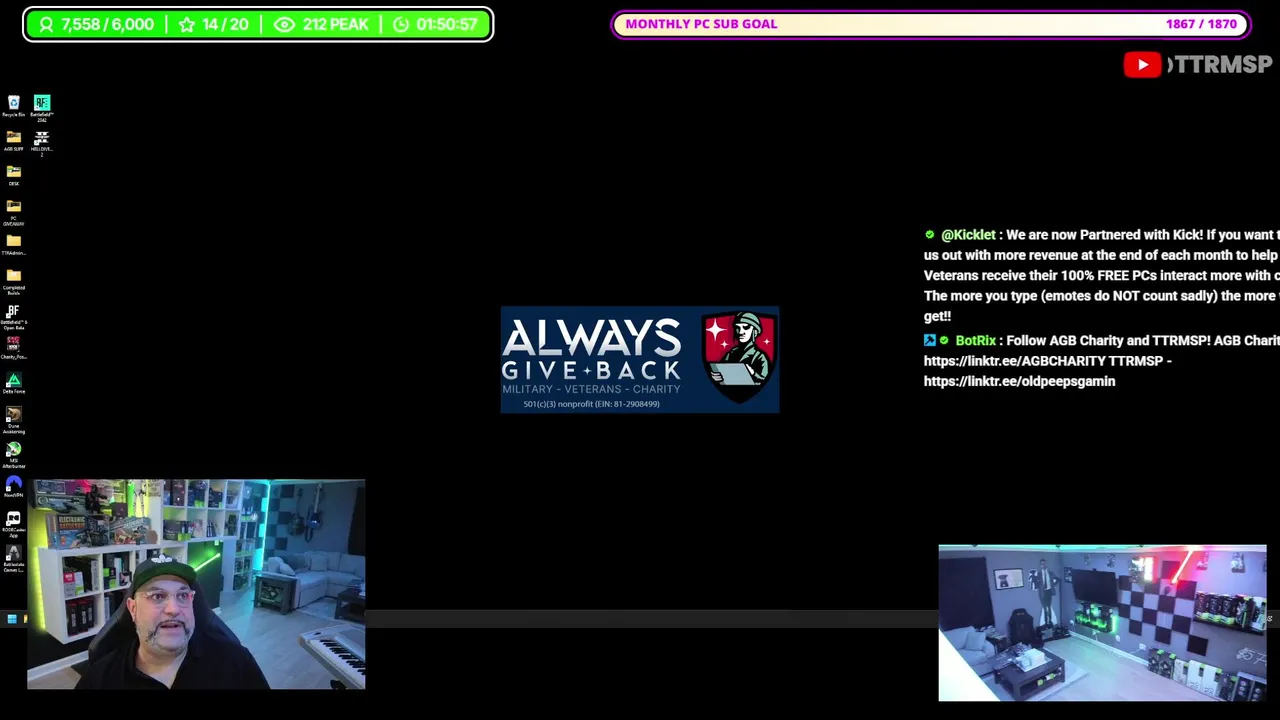Viewport: 1280px width, 720px height.
Task: Launch Battlefield 6 Open Beta shortcut
Action: coord(14,317)
